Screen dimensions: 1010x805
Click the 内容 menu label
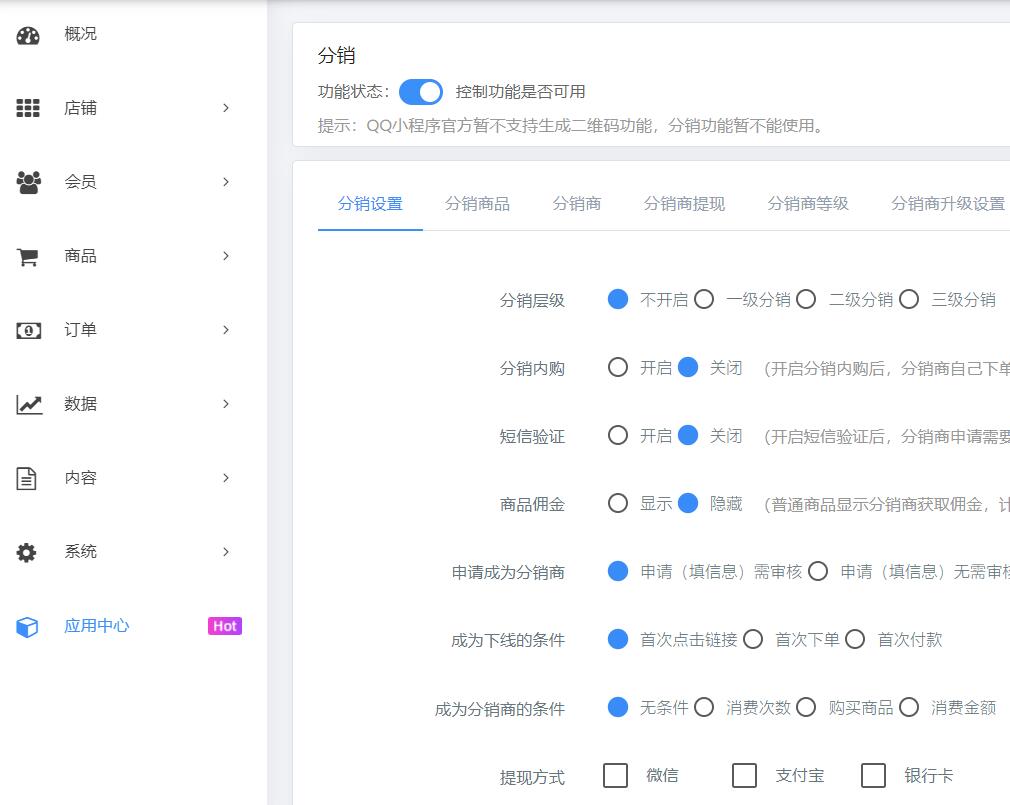[81, 478]
